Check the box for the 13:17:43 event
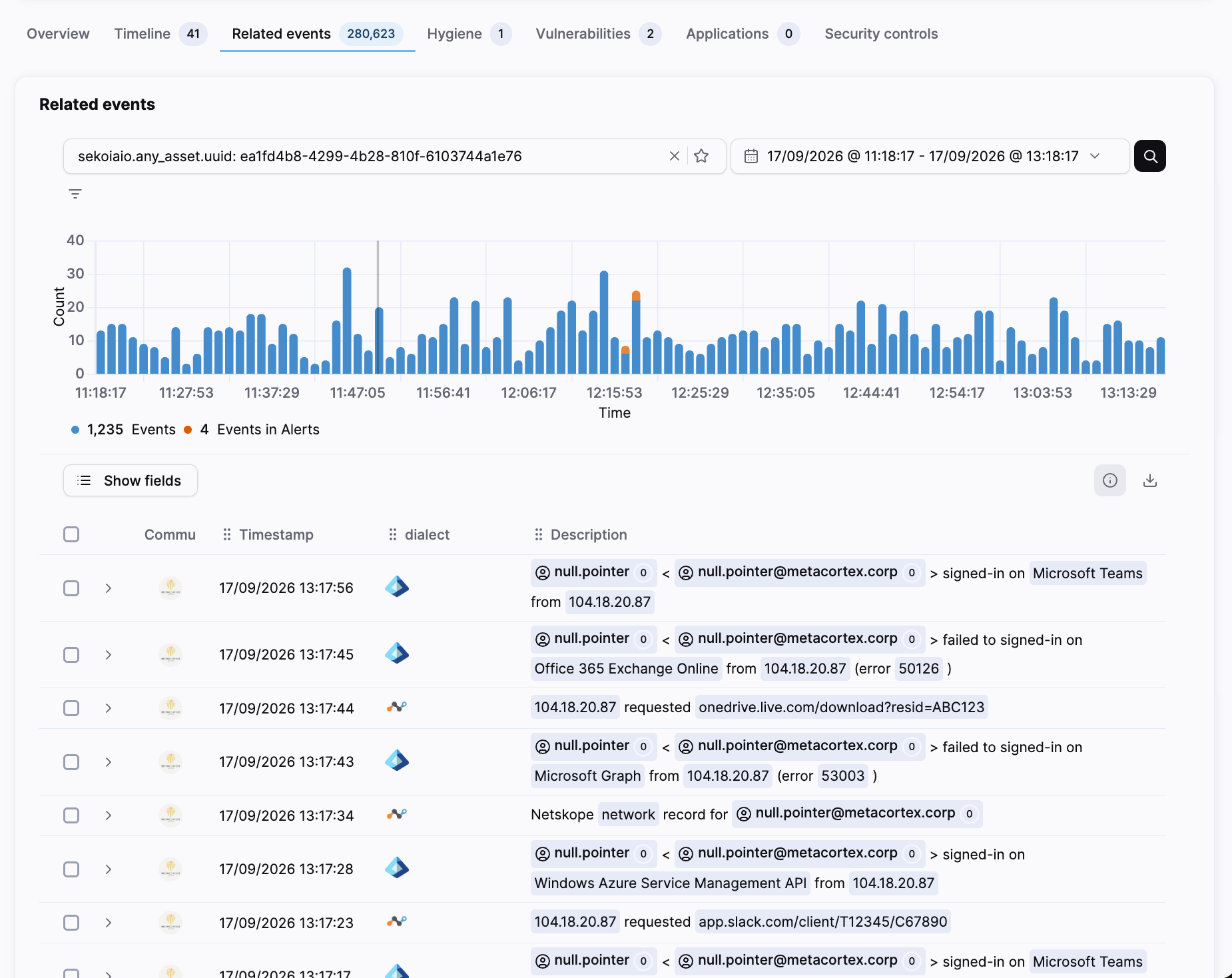Viewport: 1232px width, 978px height. pyautogui.click(x=71, y=762)
